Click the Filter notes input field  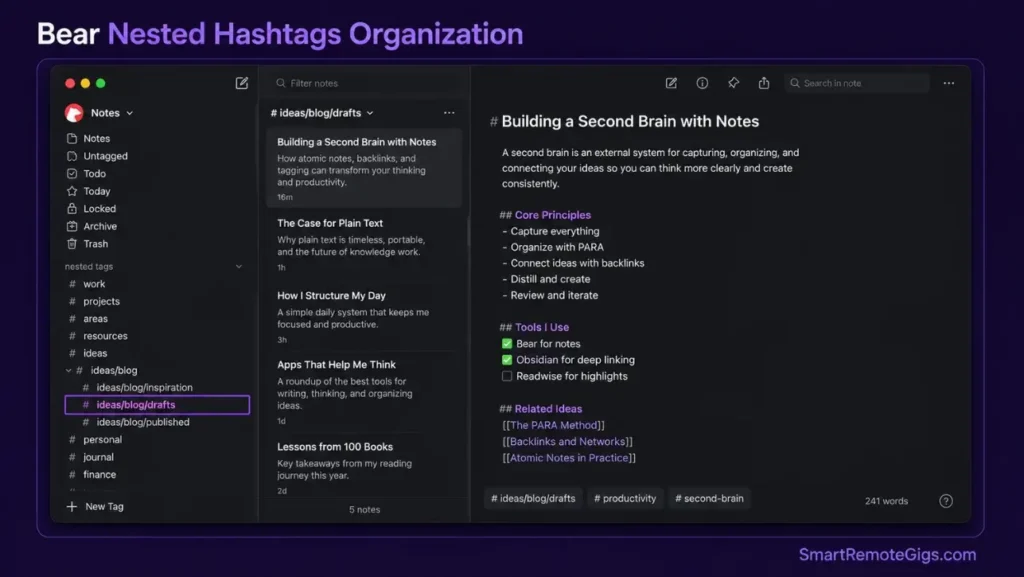pos(366,83)
